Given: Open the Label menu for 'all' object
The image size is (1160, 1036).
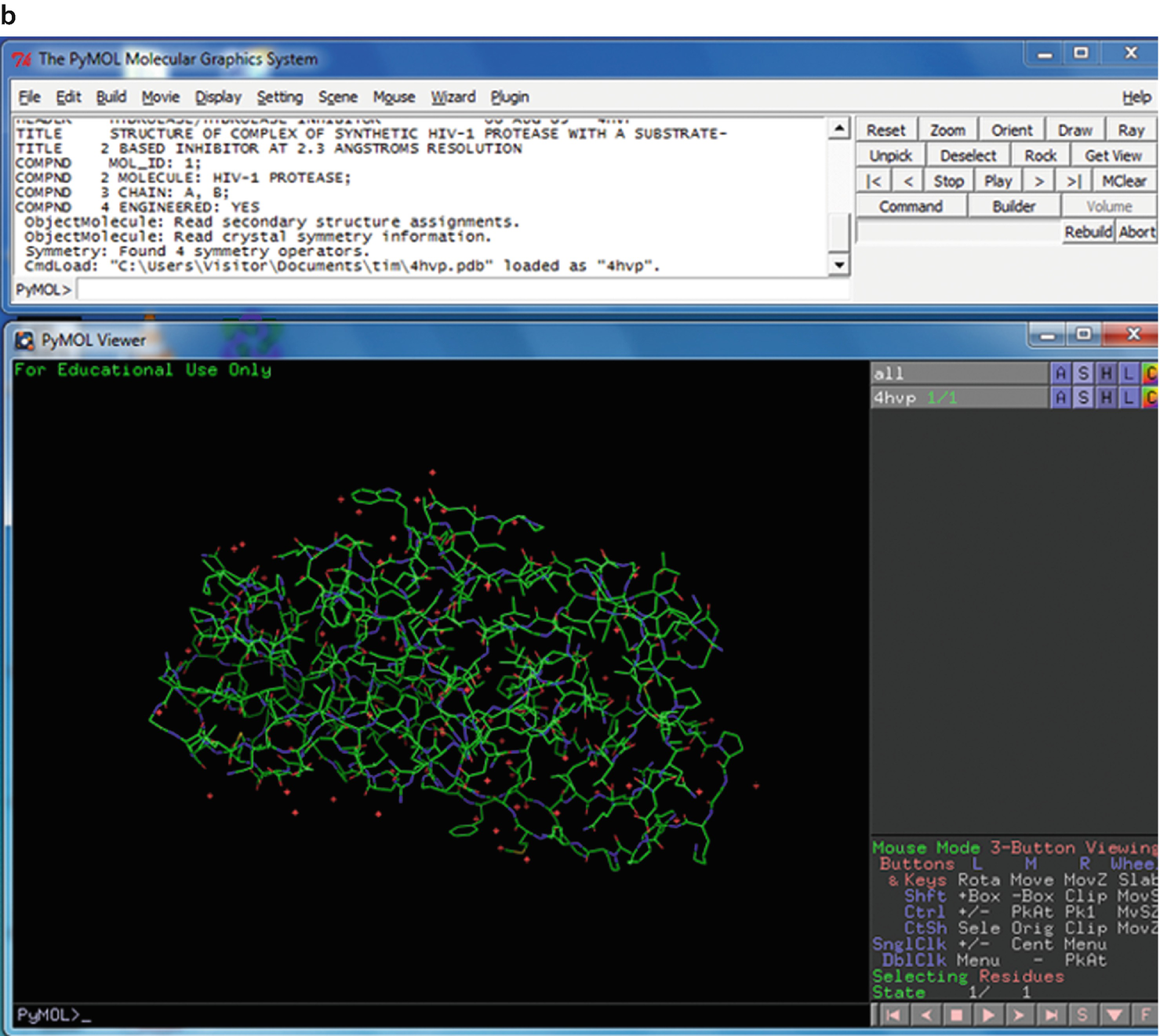Looking at the screenshot, I should pos(1129,373).
